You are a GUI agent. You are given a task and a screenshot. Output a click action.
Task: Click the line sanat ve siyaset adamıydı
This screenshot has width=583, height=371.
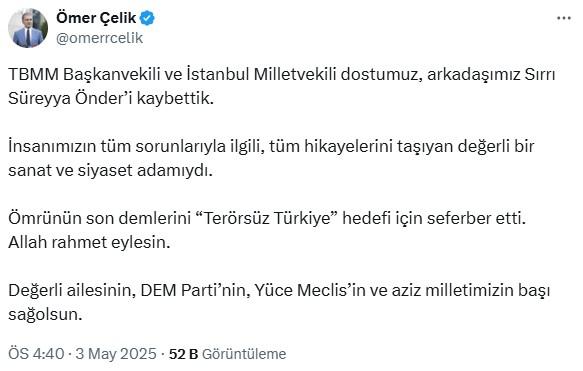[x=110, y=171]
